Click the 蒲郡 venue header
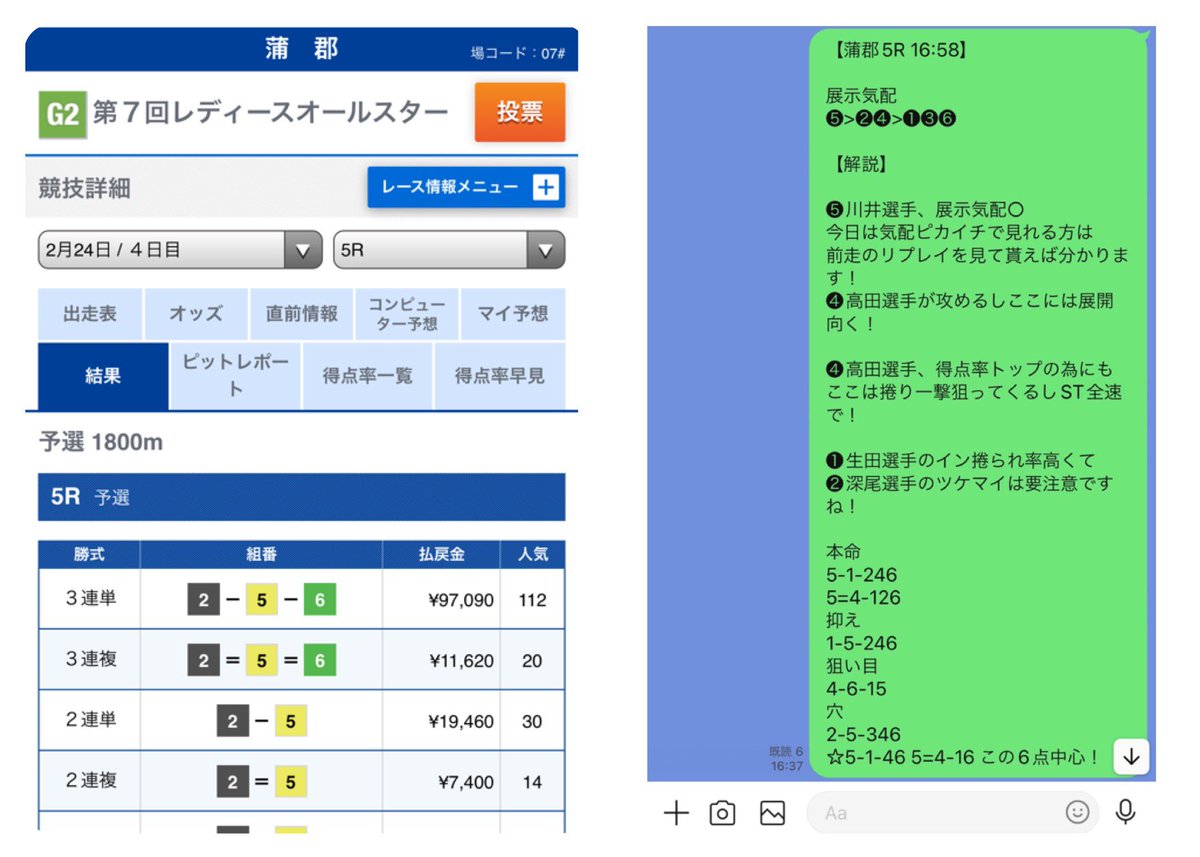Screen dimensions: 1200x857 302,48
